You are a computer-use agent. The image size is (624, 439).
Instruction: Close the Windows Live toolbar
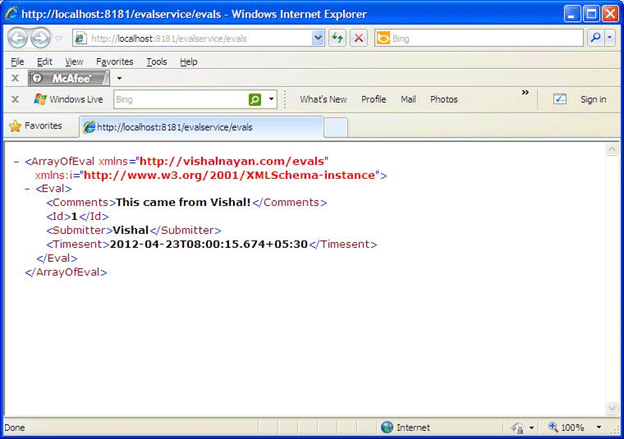[15, 99]
